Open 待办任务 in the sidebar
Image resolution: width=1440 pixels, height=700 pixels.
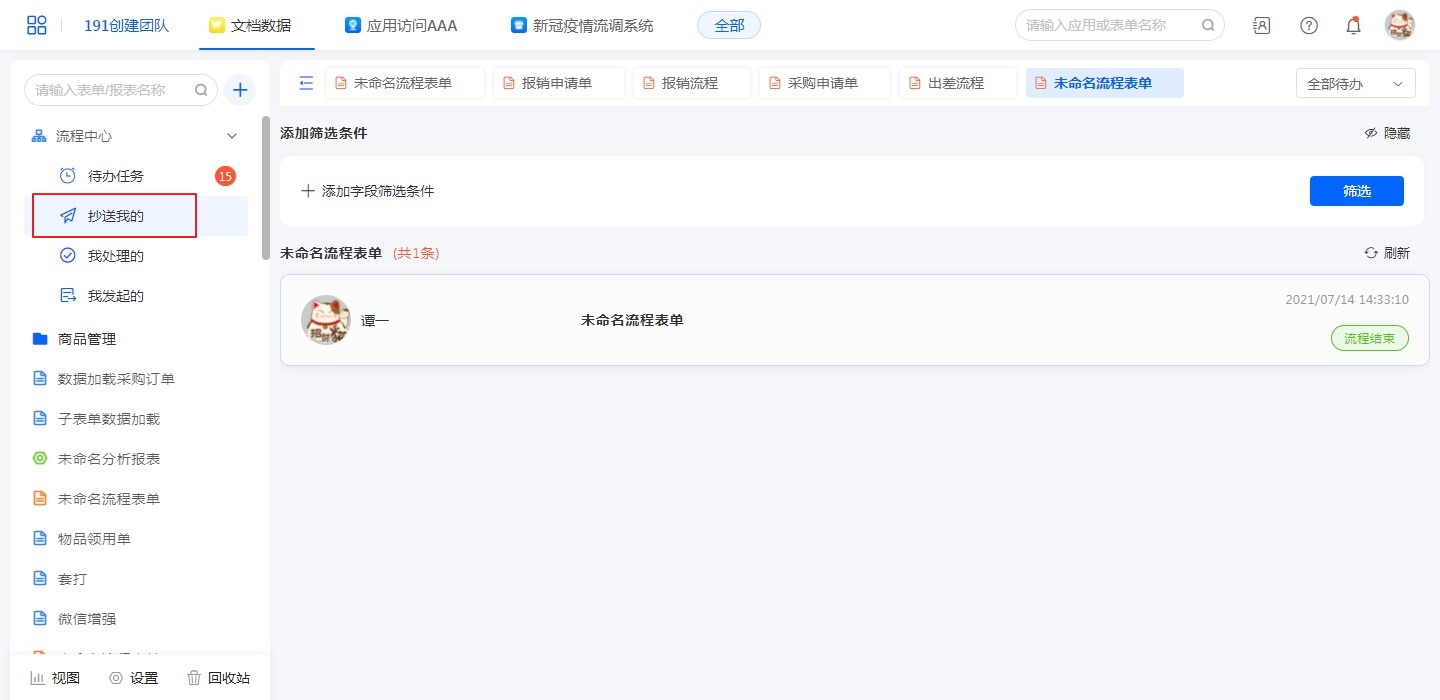(x=115, y=176)
